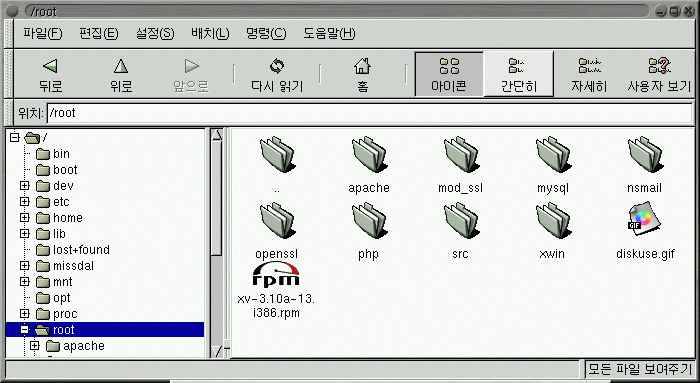Viewport: 700px width, 383px height.
Task: Expand the apache subfolder in tree
Action: (35, 346)
